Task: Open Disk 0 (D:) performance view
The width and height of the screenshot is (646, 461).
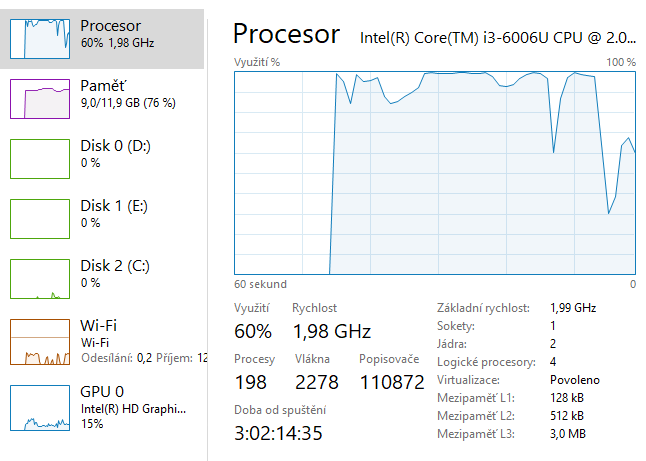Action: [115, 153]
